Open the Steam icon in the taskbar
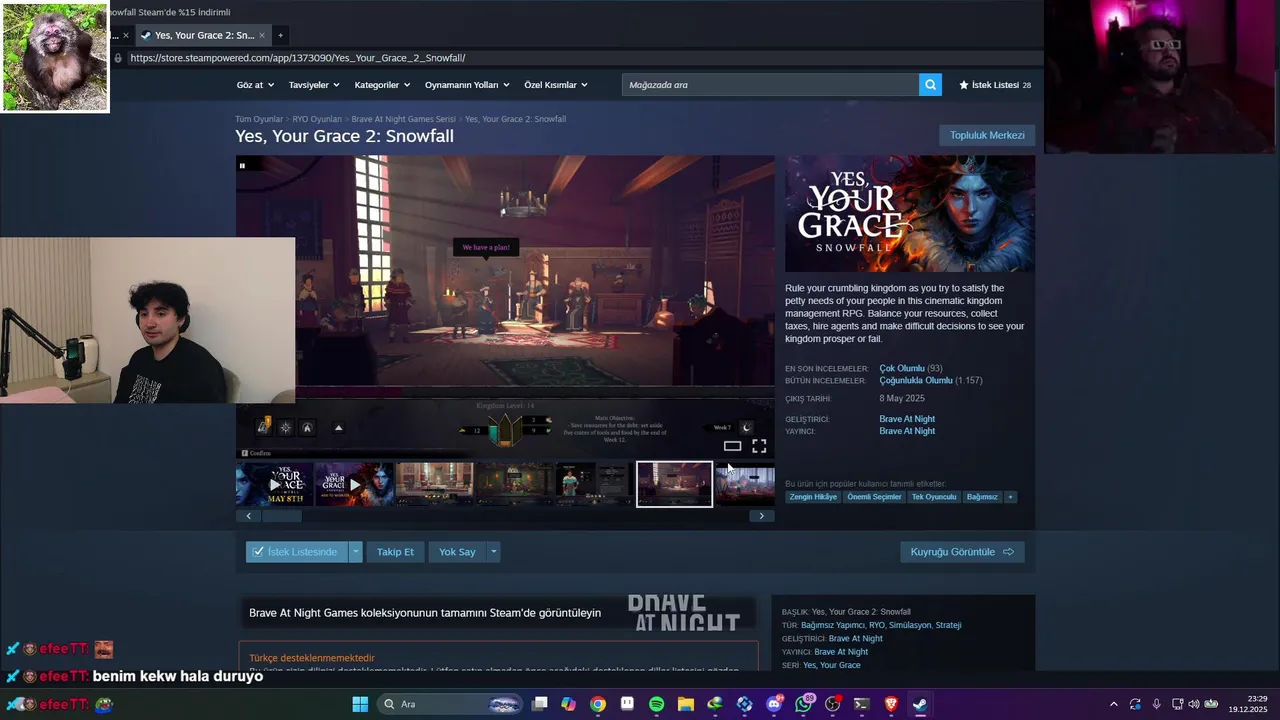Screen dimensions: 1280x720 tap(920, 704)
